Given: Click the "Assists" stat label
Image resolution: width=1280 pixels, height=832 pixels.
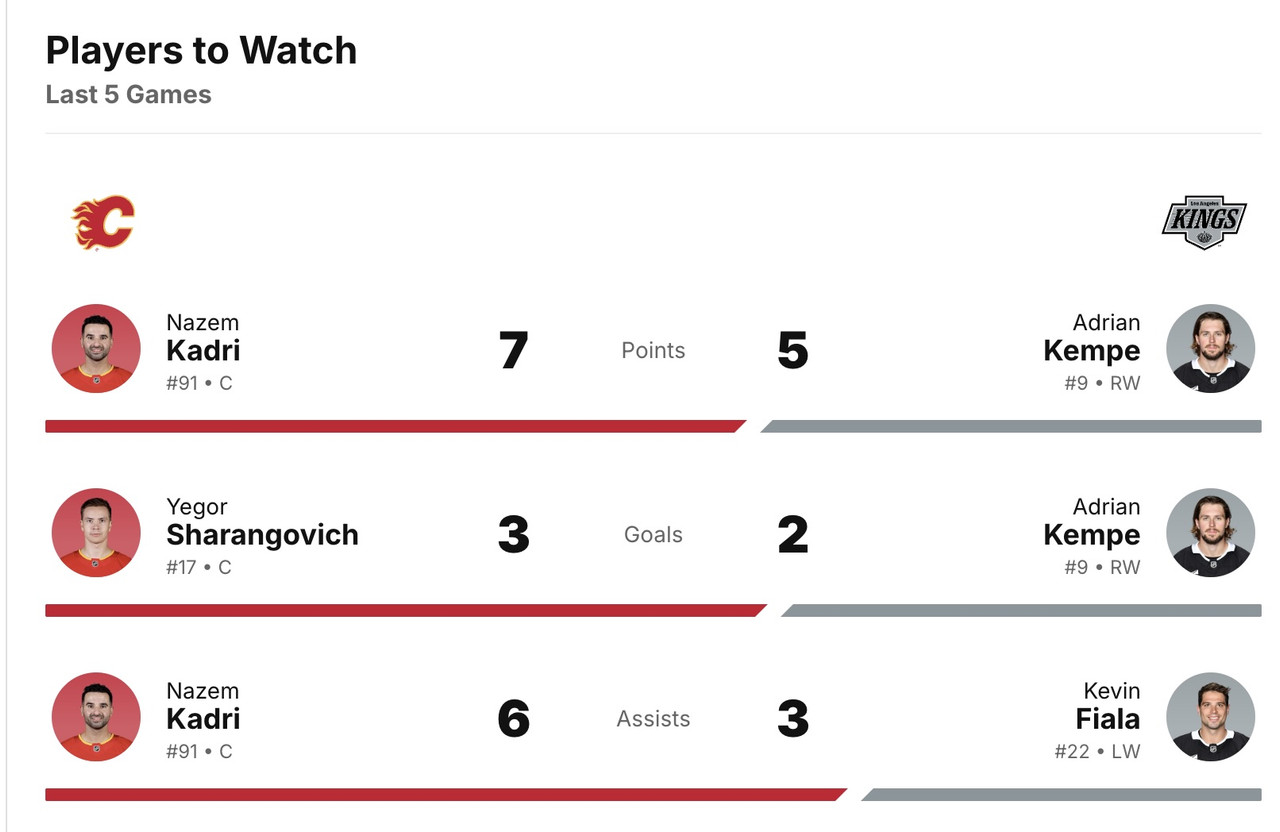Looking at the screenshot, I should coord(653,718).
